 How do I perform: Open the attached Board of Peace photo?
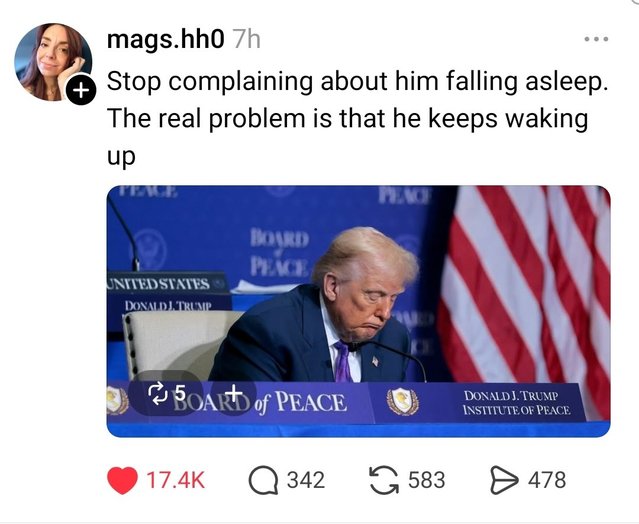point(359,311)
